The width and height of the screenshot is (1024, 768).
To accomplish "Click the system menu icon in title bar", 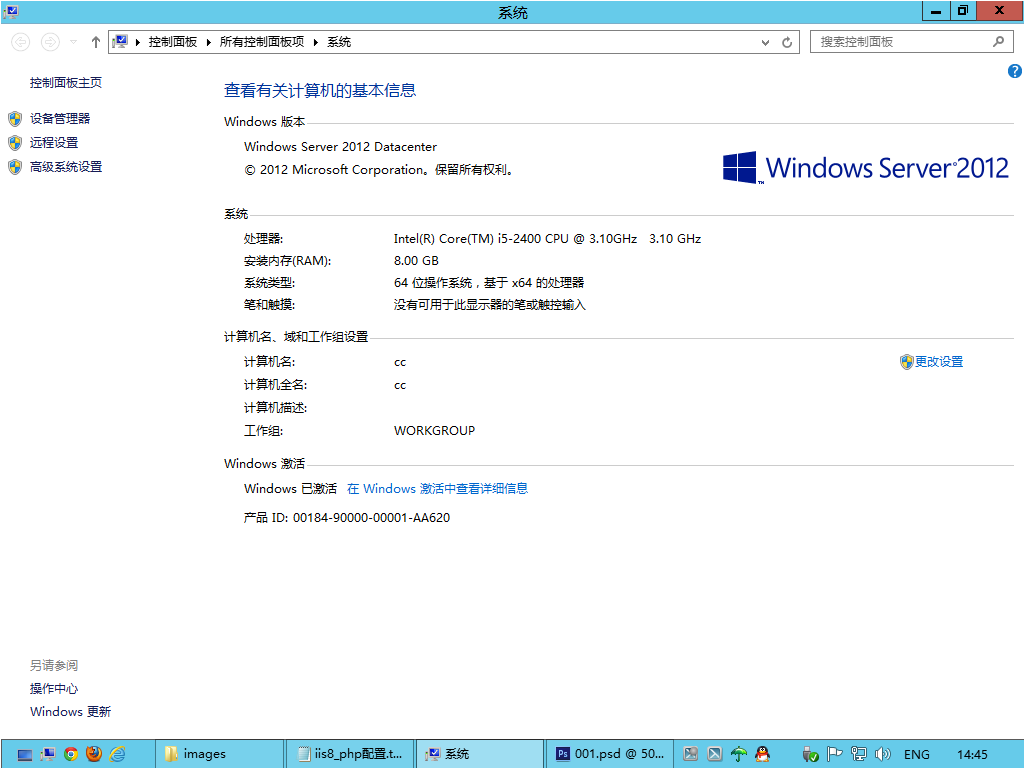I will pos(10,12).
